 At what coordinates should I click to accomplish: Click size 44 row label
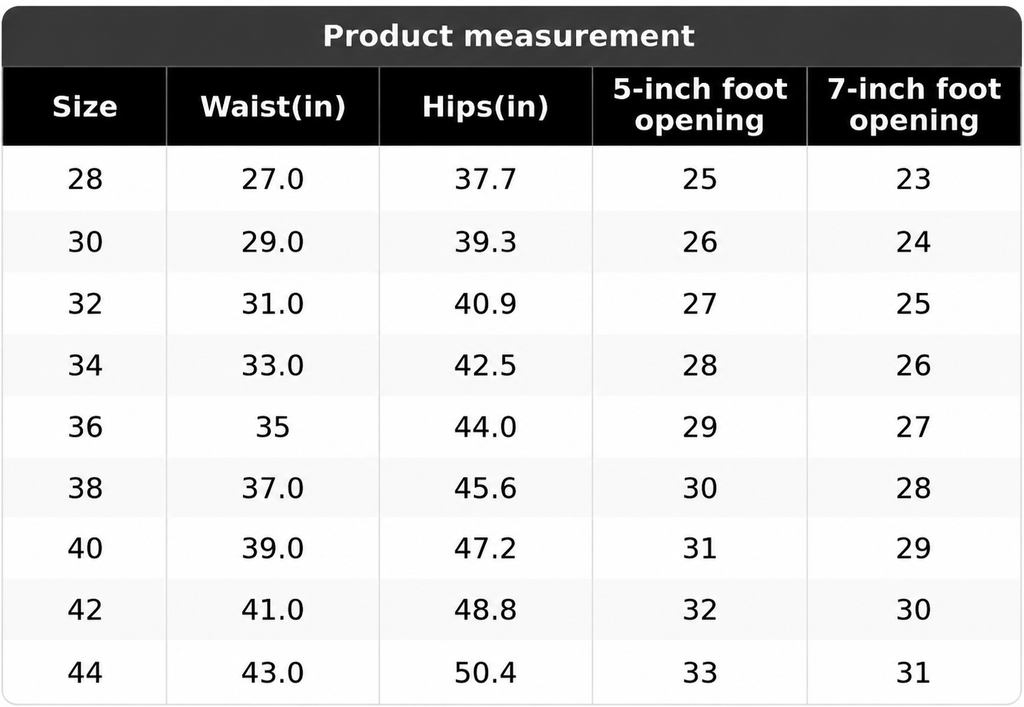[85, 672]
